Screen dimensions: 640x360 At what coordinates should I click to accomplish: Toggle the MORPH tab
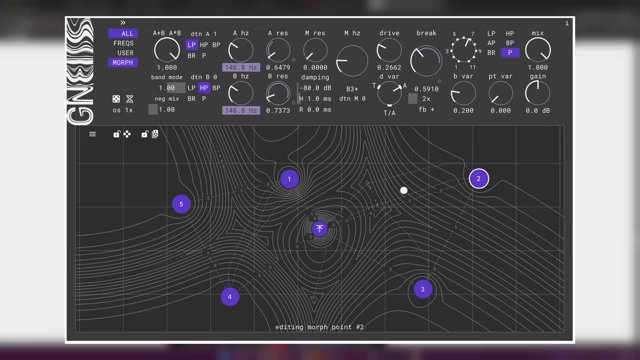[x=123, y=62]
